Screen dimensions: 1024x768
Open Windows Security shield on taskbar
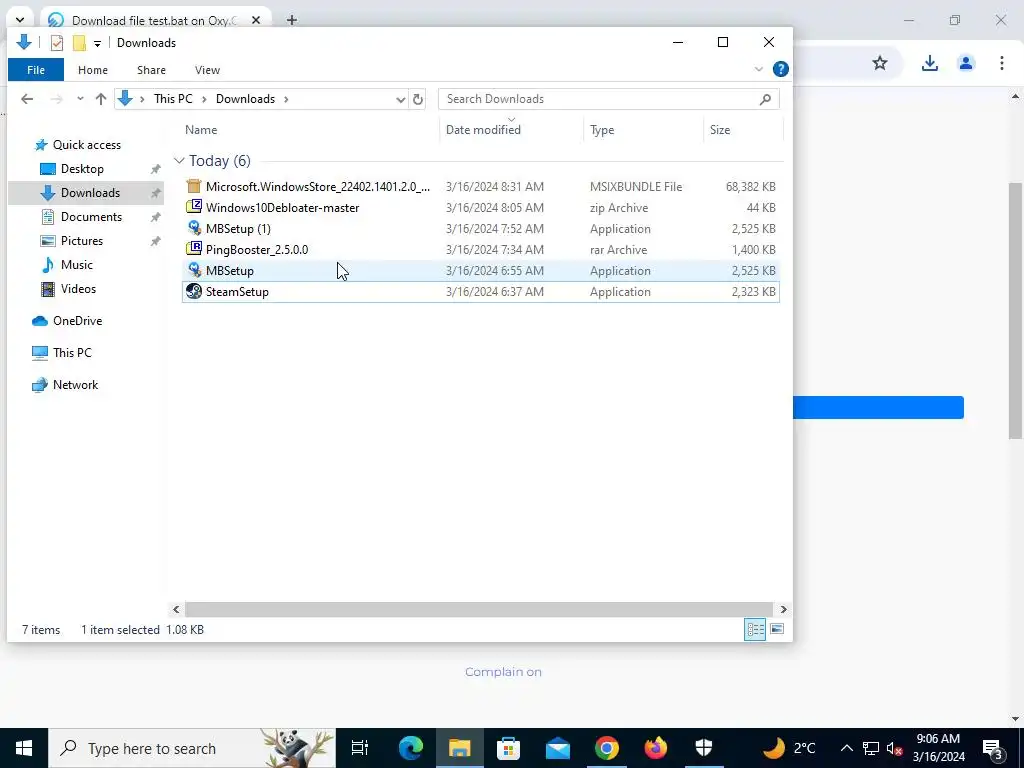[x=704, y=748]
